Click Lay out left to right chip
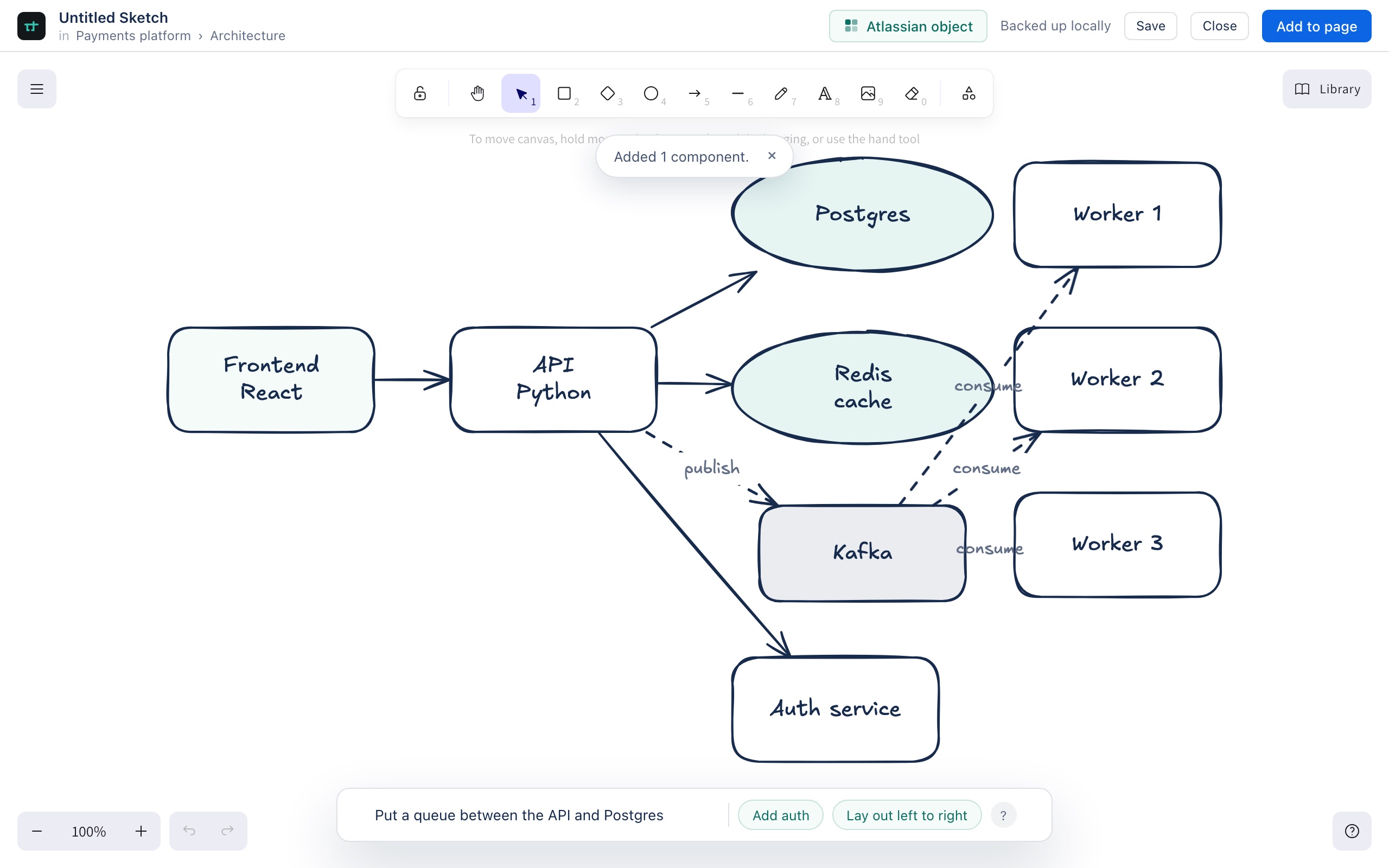 907,815
